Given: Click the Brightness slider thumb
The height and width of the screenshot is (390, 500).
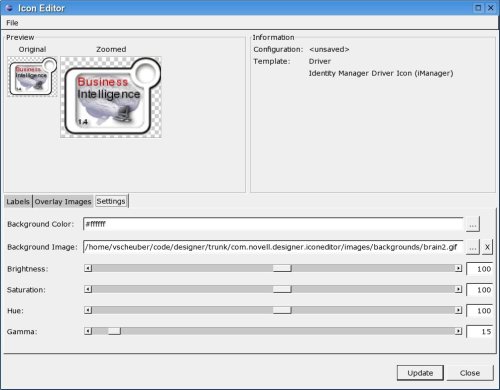Looking at the screenshot, I should tap(282, 268).
